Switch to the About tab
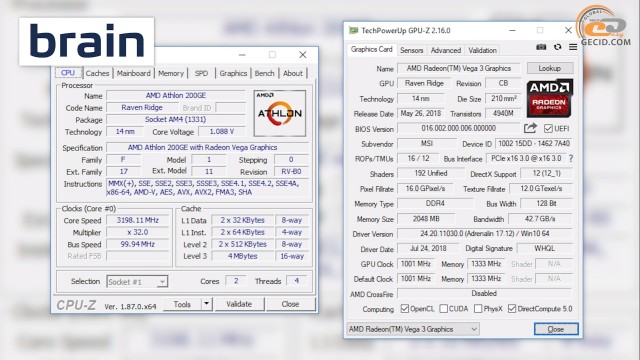 pyautogui.click(x=293, y=73)
